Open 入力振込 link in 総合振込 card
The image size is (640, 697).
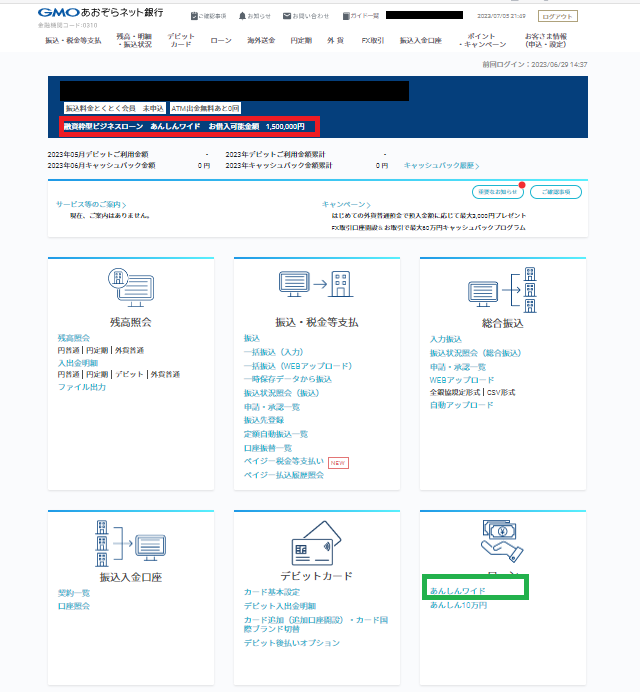446,340
